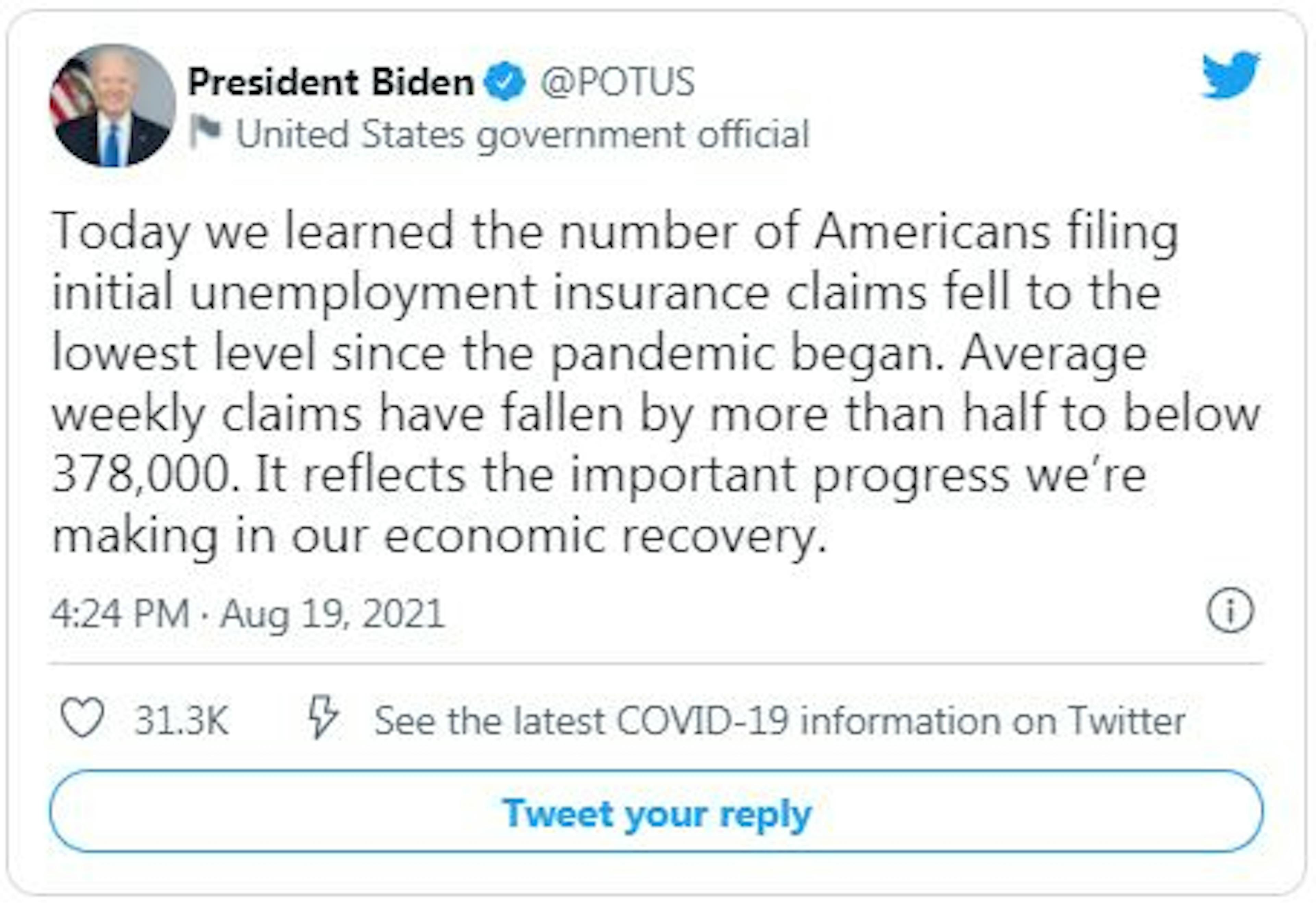Click the Aug 19, 2021 date
Screen dimensions: 1316x905
coord(332,613)
